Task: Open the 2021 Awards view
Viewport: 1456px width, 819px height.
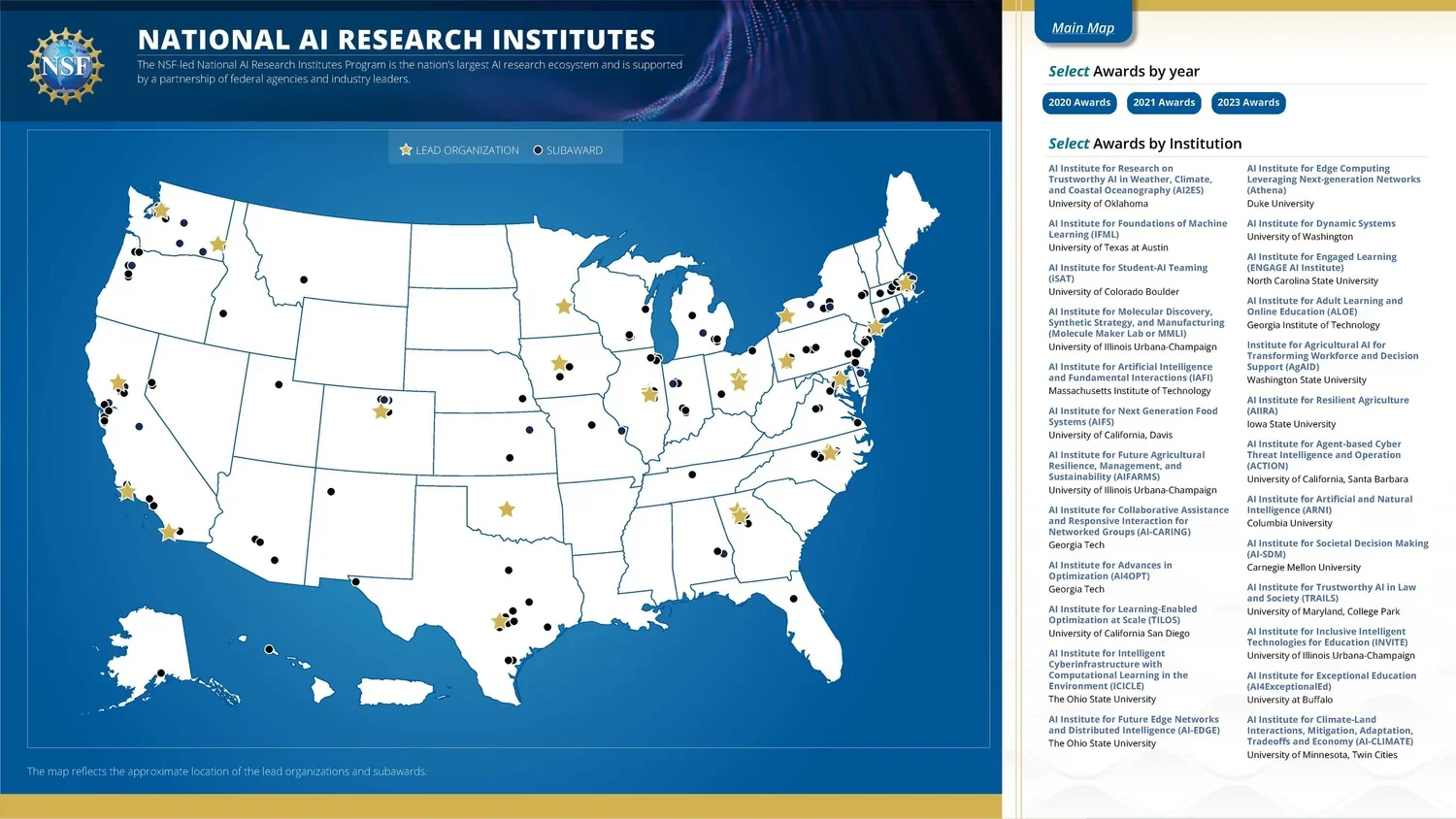Action: tap(1163, 102)
